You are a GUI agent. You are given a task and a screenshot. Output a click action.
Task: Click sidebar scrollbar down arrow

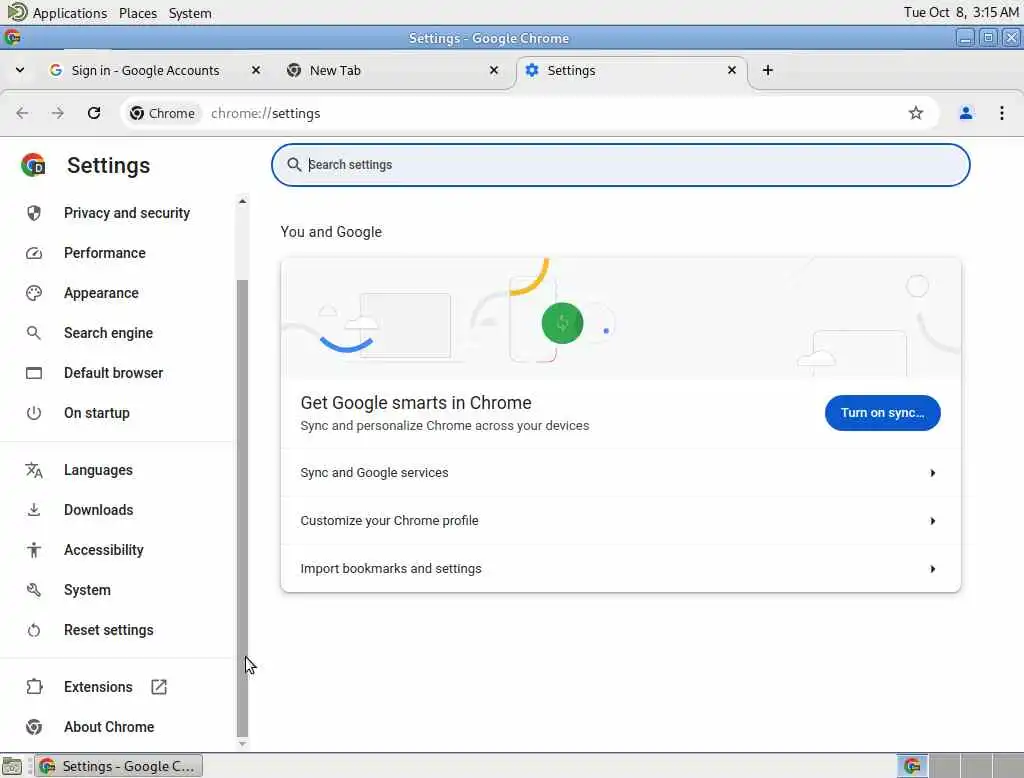click(x=242, y=743)
